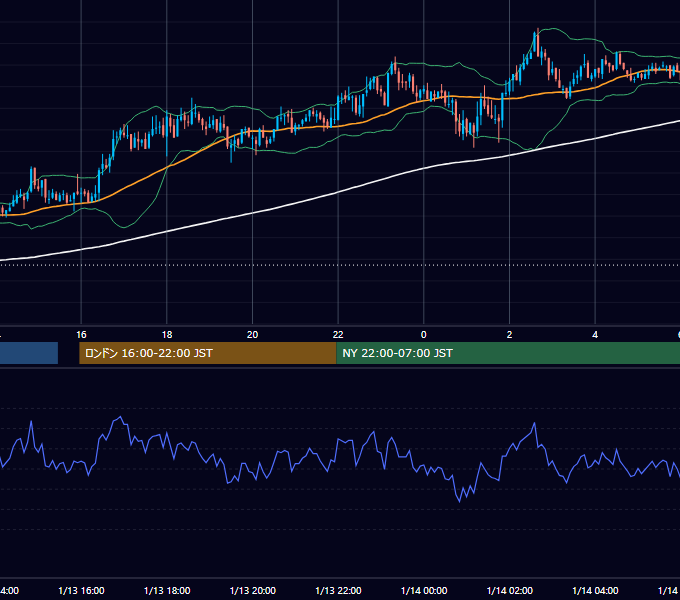Click the London 16:00-22:00 JST session bar
Viewport: 680px width, 600px height.
pos(207,353)
